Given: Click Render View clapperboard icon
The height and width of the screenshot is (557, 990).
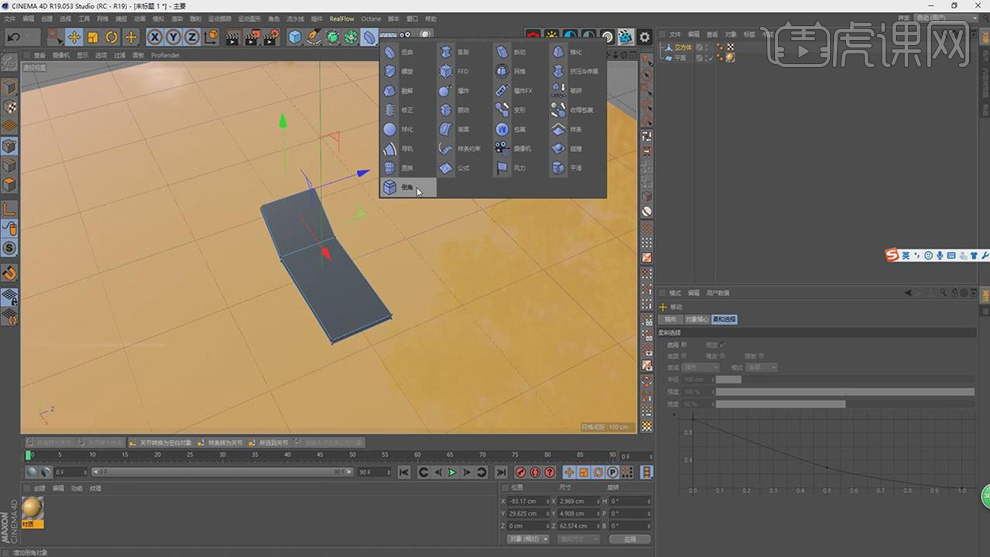Looking at the screenshot, I should coord(232,37).
